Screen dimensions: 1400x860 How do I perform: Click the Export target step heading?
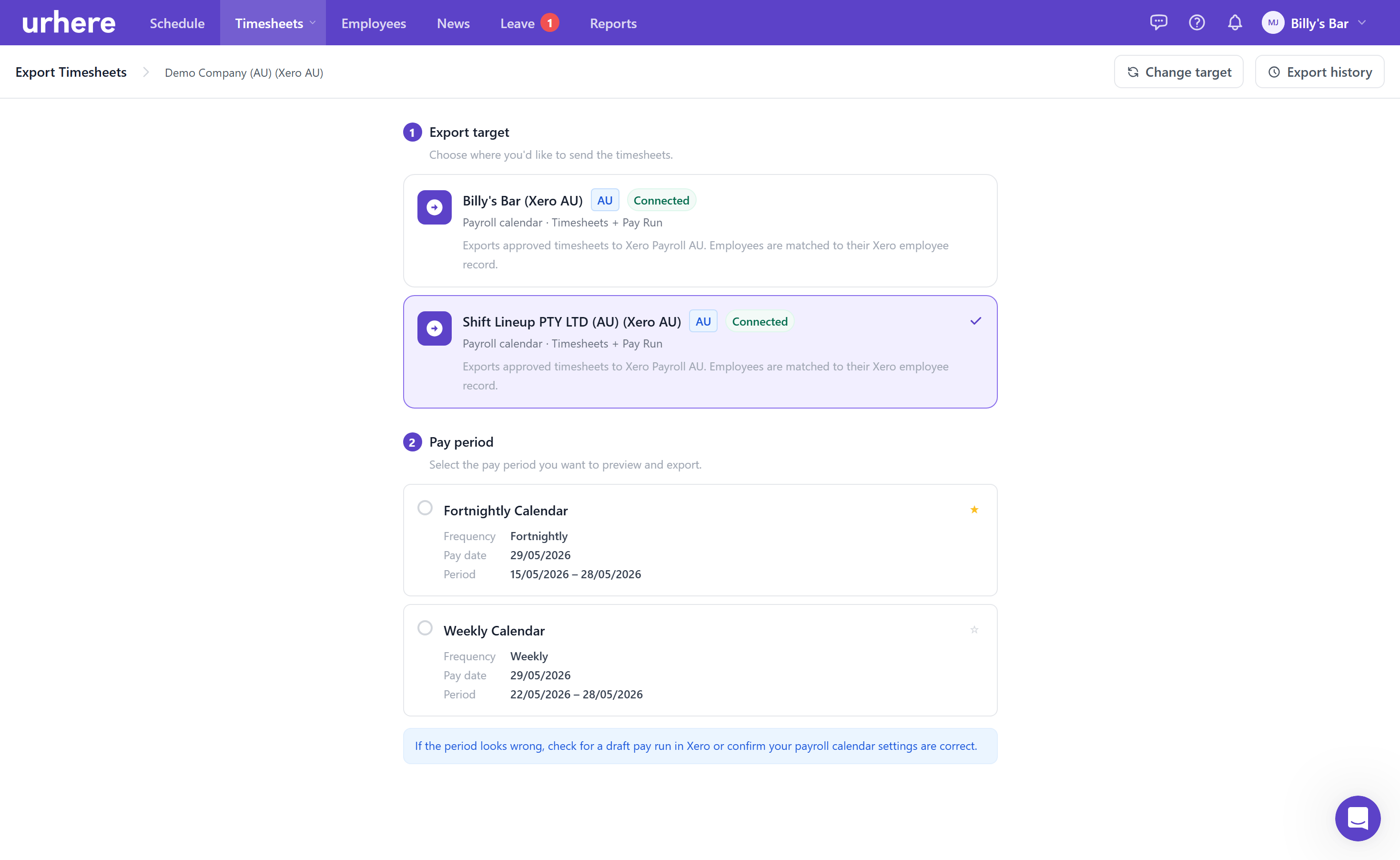click(469, 133)
